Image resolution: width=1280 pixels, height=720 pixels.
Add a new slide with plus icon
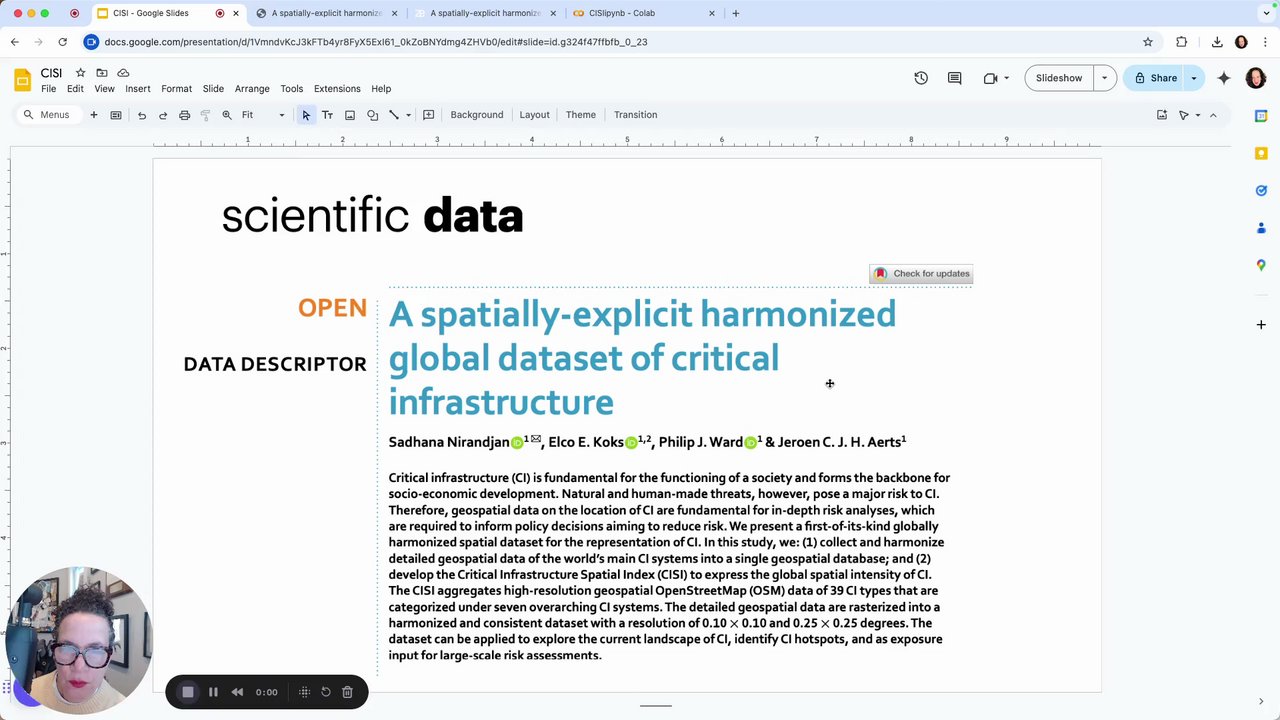tap(93, 115)
